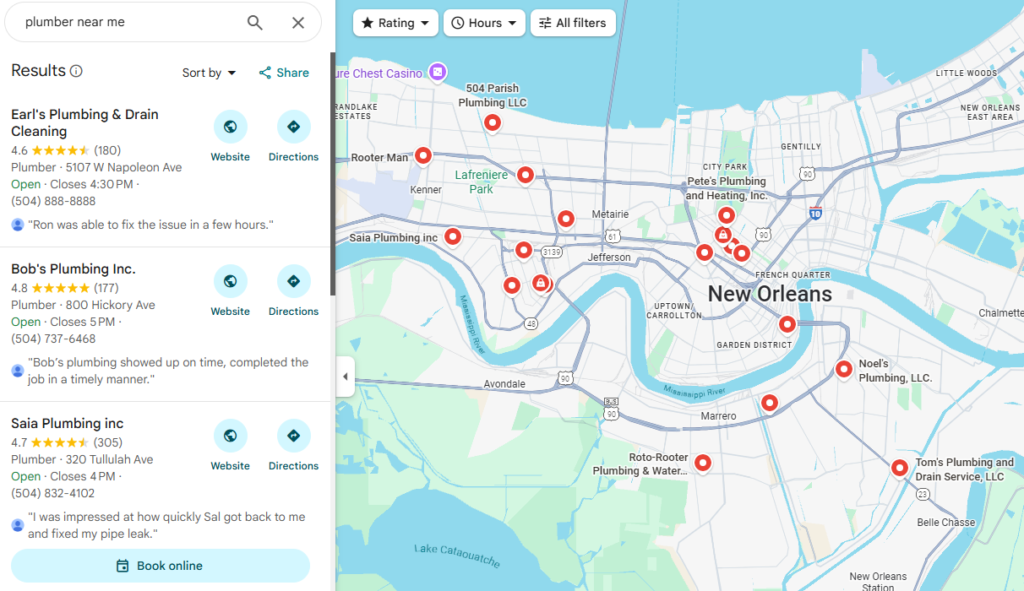Select the map pin near Marrero
The height and width of the screenshot is (591, 1024).
click(769, 404)
